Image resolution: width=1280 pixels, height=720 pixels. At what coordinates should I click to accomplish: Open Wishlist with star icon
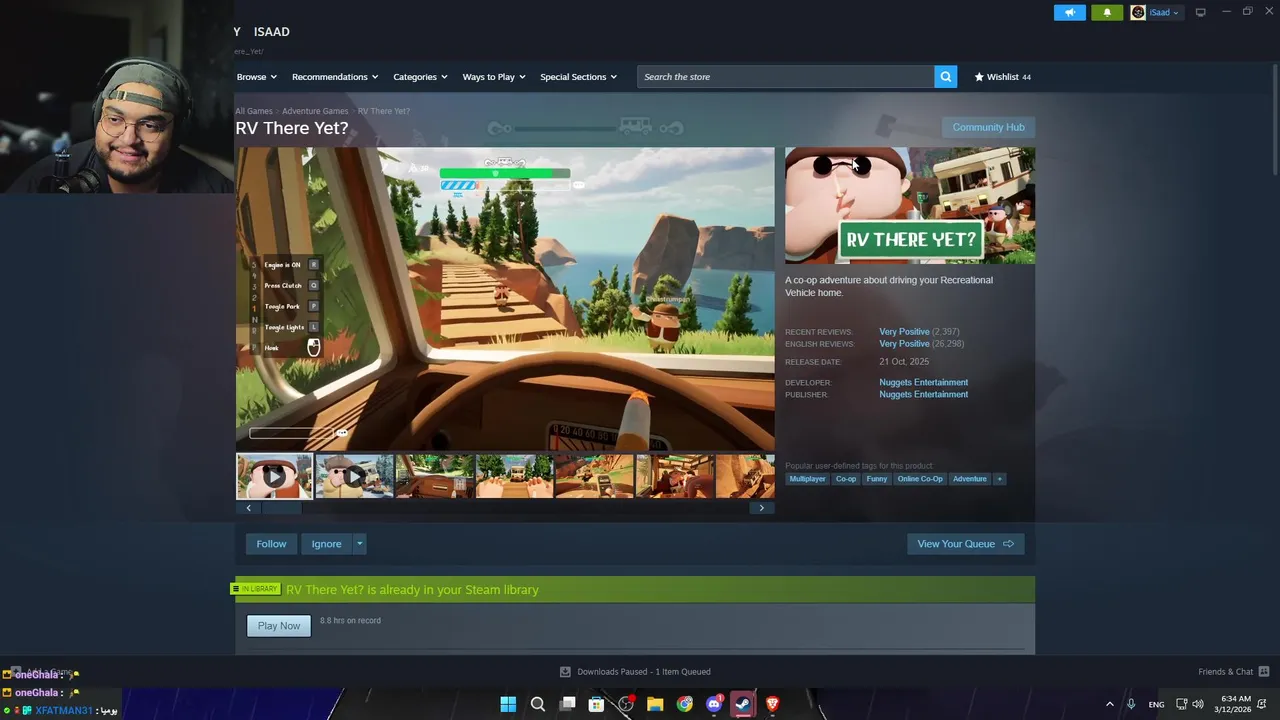1002,77
